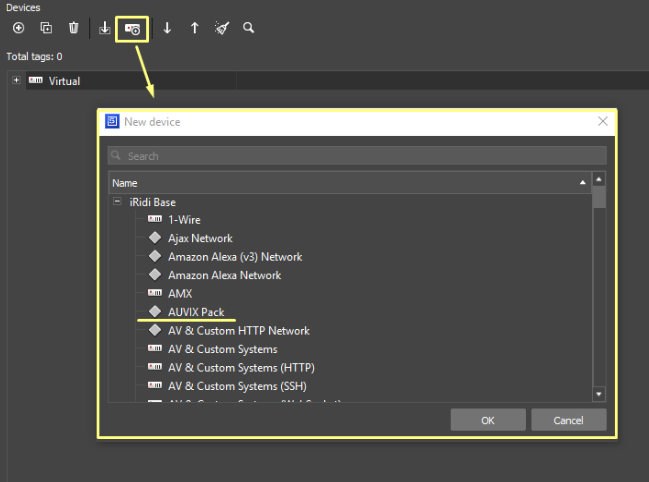This screenshot has height=482, width=649.
Task: Click the list scrollbar down arrow
Action: pyautogui.click(x=599, y=395)
